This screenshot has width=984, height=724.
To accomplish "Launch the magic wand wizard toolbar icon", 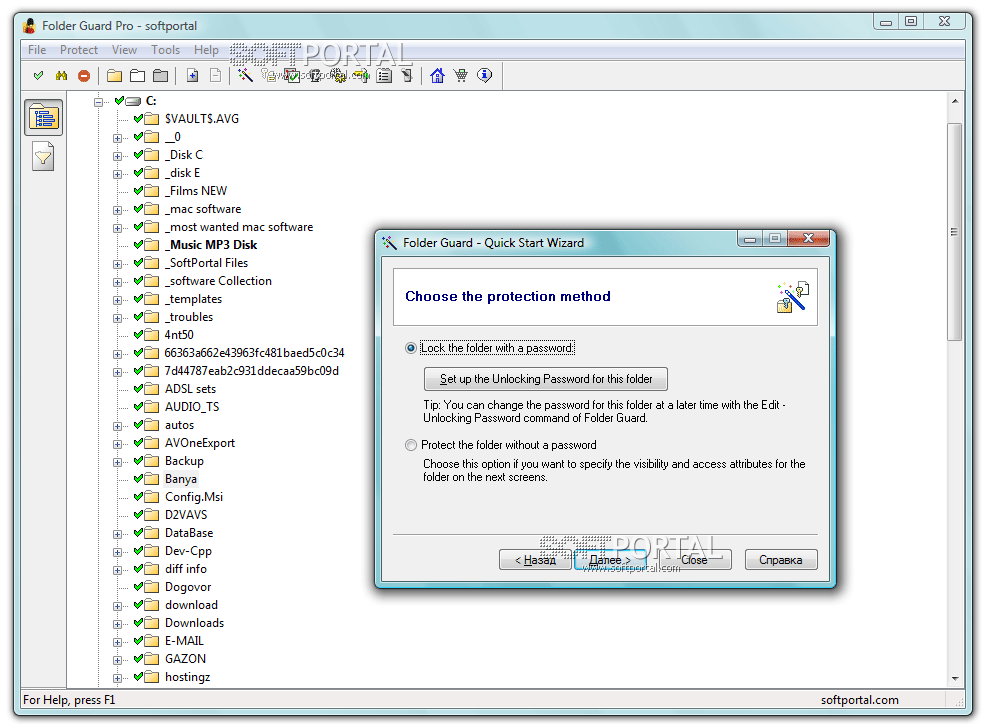I will coord(245,76).
